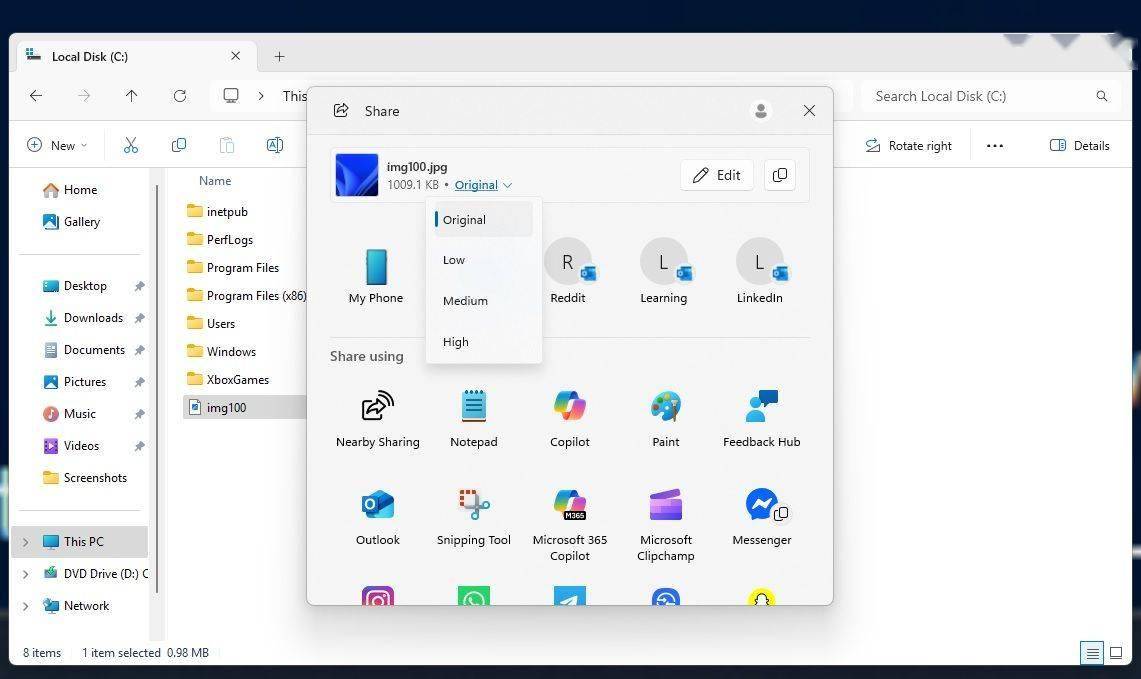Expand the address bar path chevron
The image size is (1141, 679).
[x=261, y=96]
